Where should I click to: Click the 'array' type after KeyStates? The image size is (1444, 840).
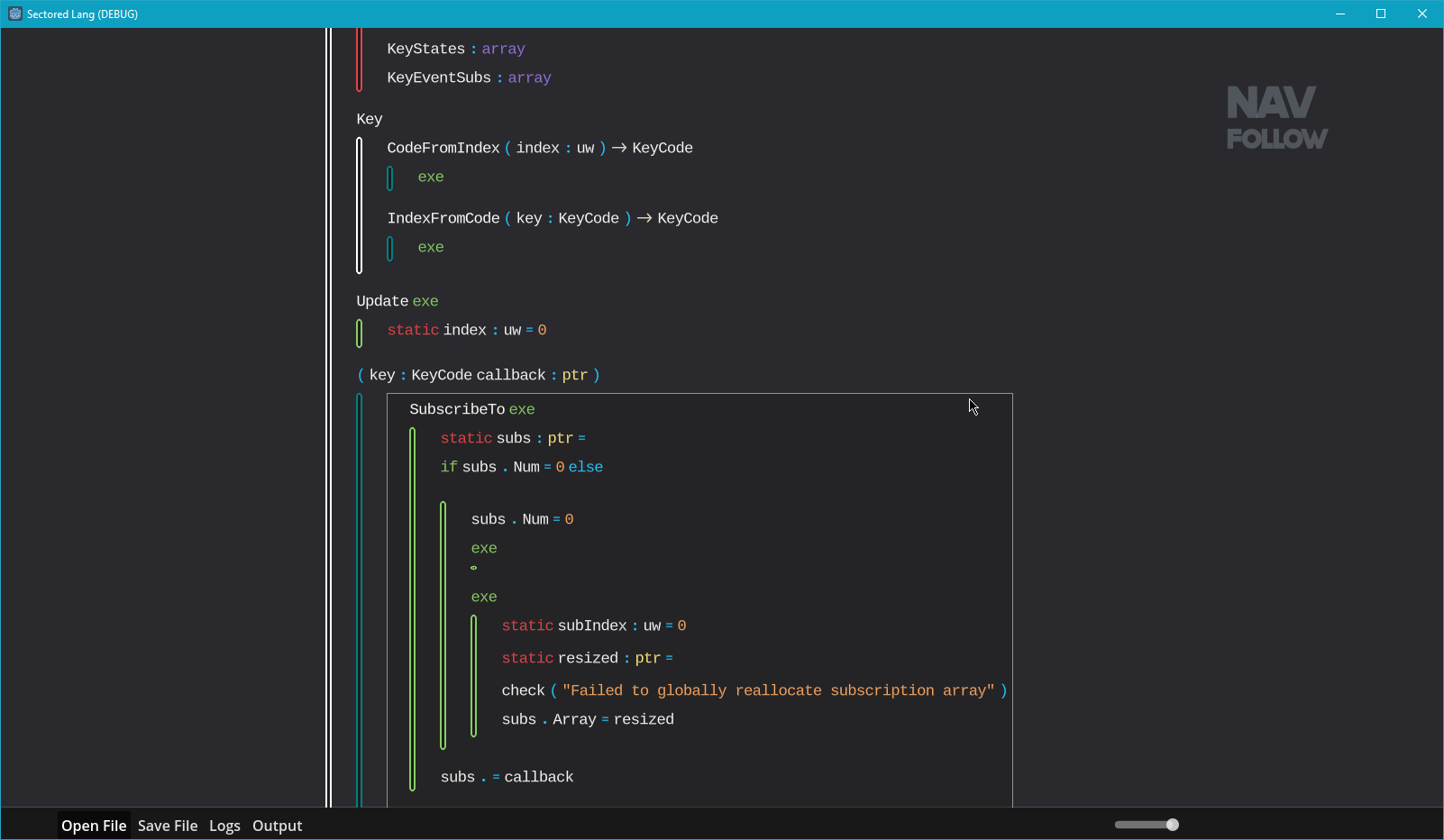tap(504, 49)
